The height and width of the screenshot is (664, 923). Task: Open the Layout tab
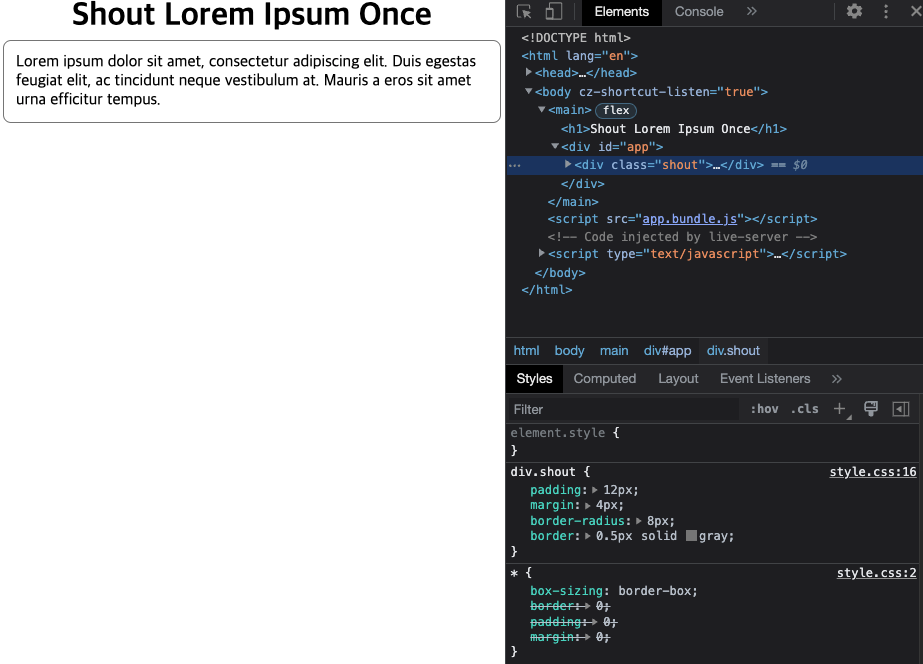click(x=678, y=379)
